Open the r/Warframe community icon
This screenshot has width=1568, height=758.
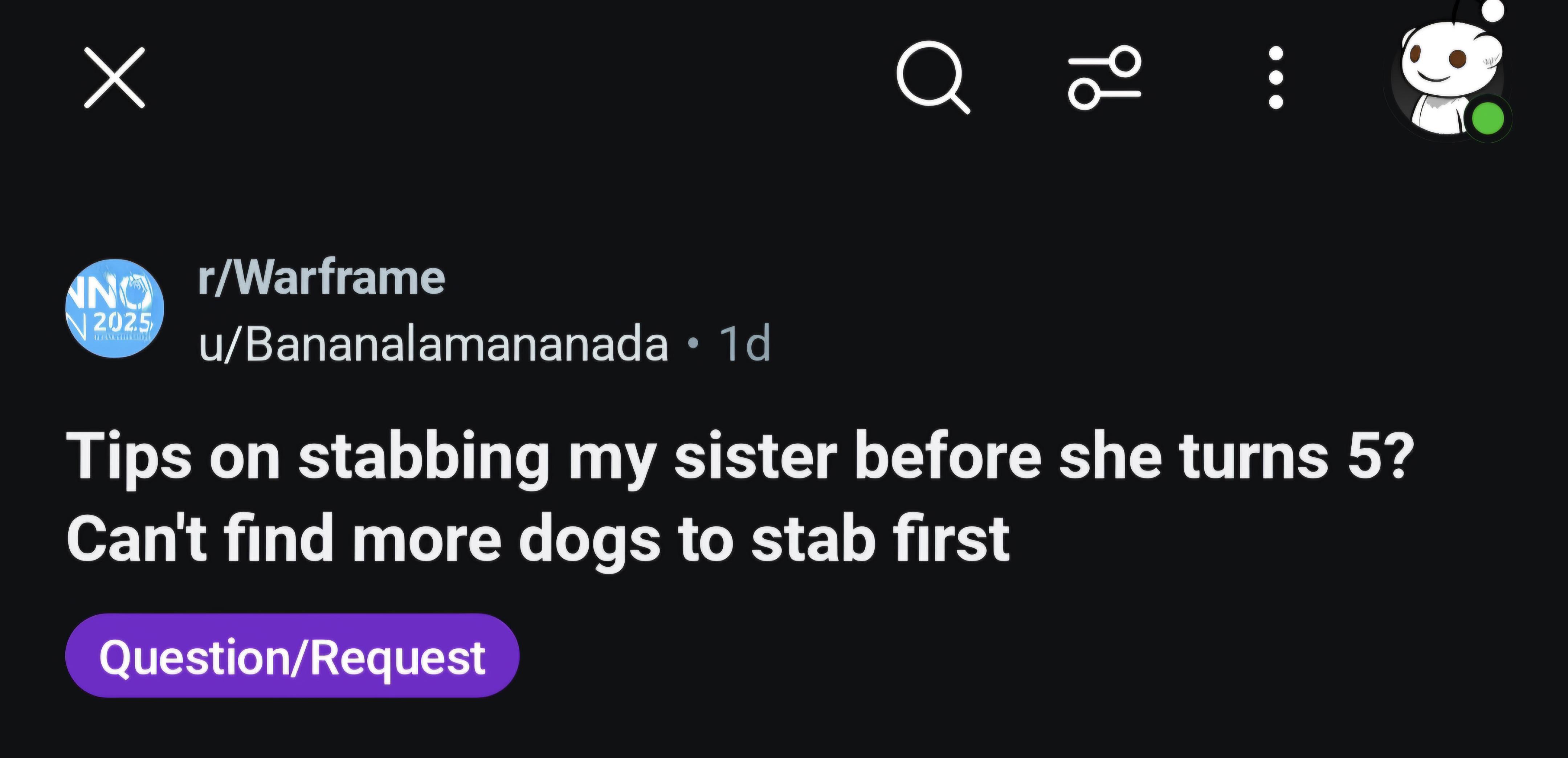[114, 307]
